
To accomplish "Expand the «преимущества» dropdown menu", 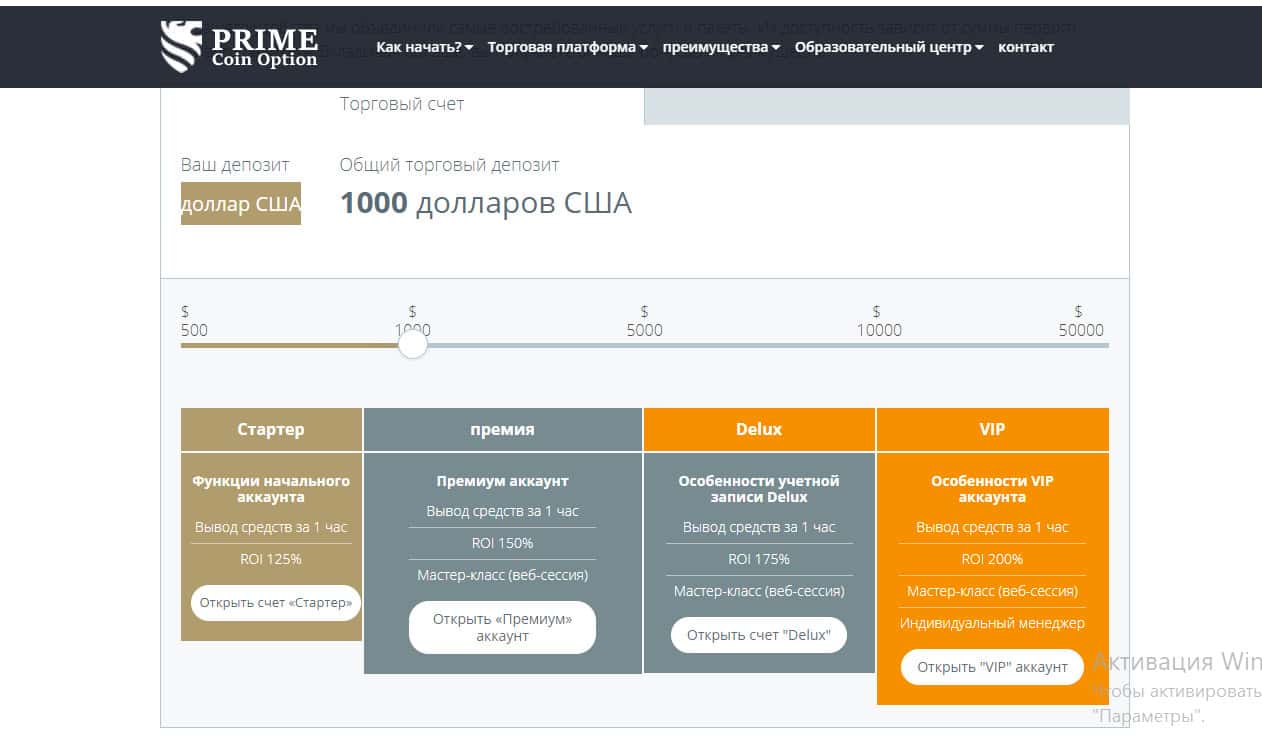I will click(721, 47).
